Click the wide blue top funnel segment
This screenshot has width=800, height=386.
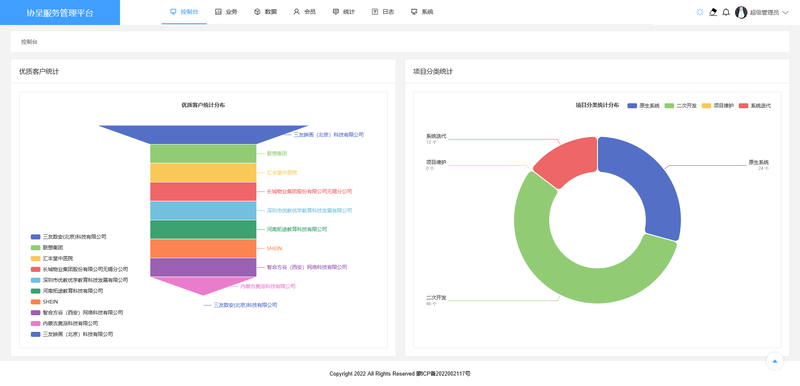[x=203, y=134]
